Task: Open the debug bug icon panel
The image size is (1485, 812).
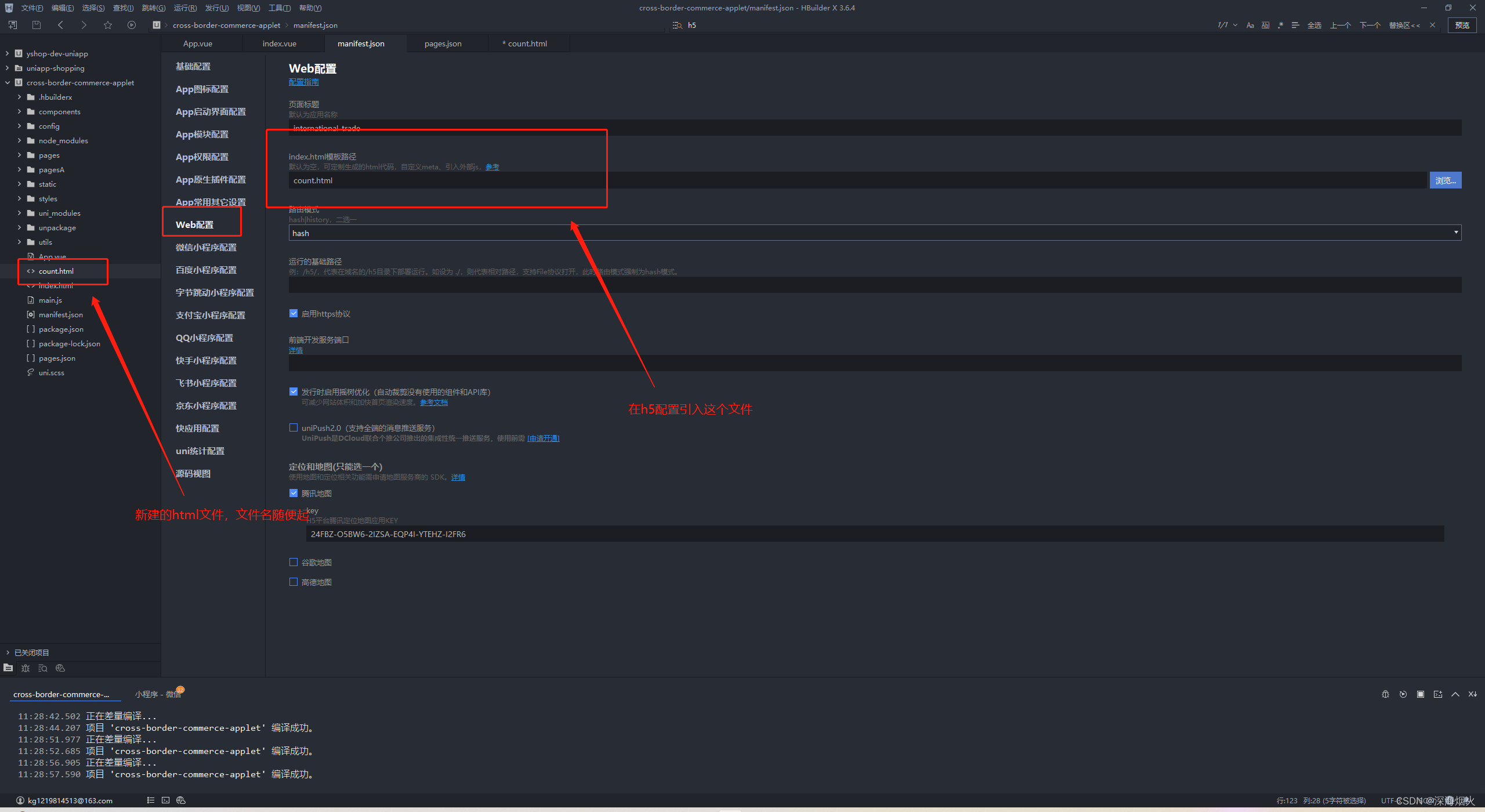Action: 26,668
